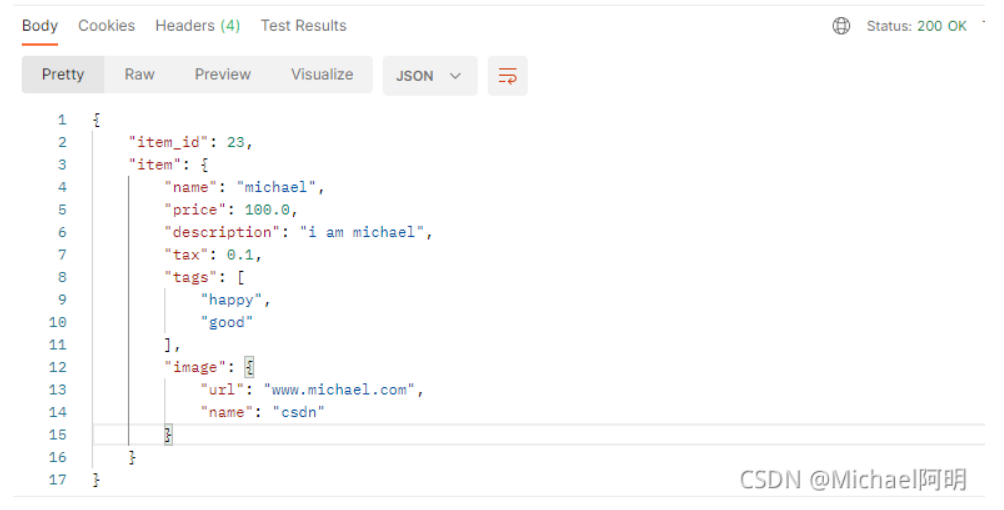This screenshot has height=510, width=1004.
Task: Click the wrap lines icon
Action: click(507, 76)
